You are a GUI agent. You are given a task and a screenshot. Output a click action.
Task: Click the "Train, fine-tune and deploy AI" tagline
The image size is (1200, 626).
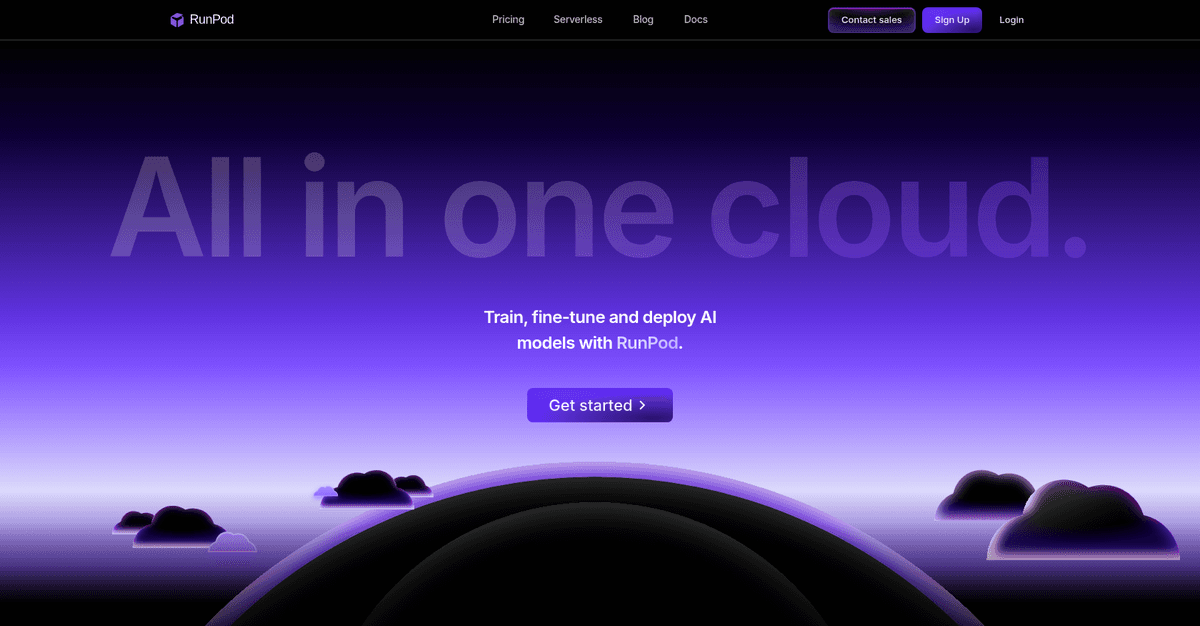(x=600, y=317)
